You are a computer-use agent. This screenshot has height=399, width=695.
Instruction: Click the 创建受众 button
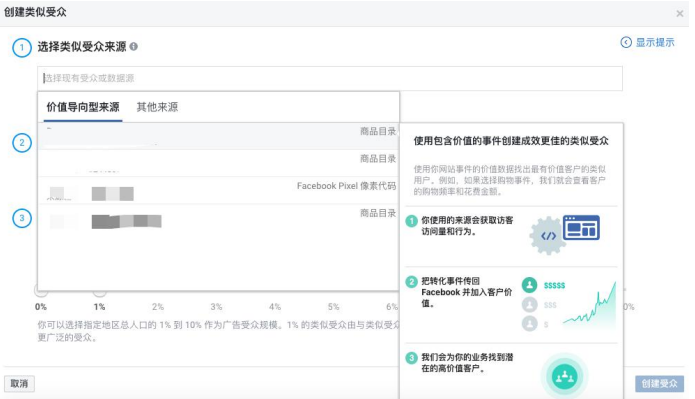pyautogui.click(x=659, y=383)
